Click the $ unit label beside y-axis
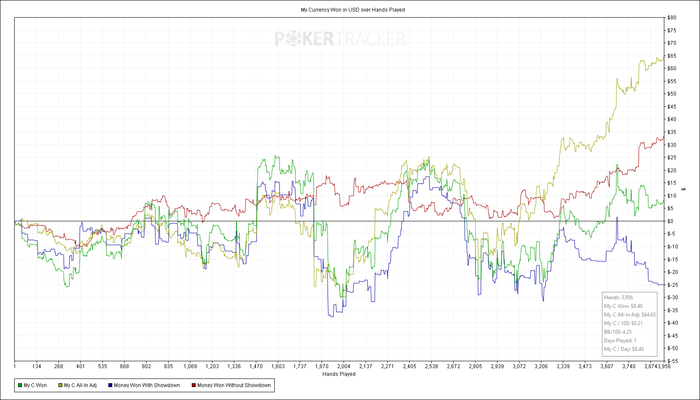 click(x=684, y=190)
